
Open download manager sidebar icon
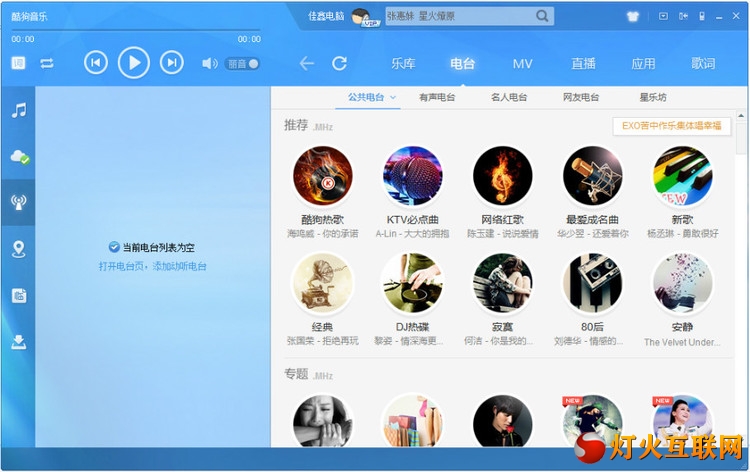point(19,341)
